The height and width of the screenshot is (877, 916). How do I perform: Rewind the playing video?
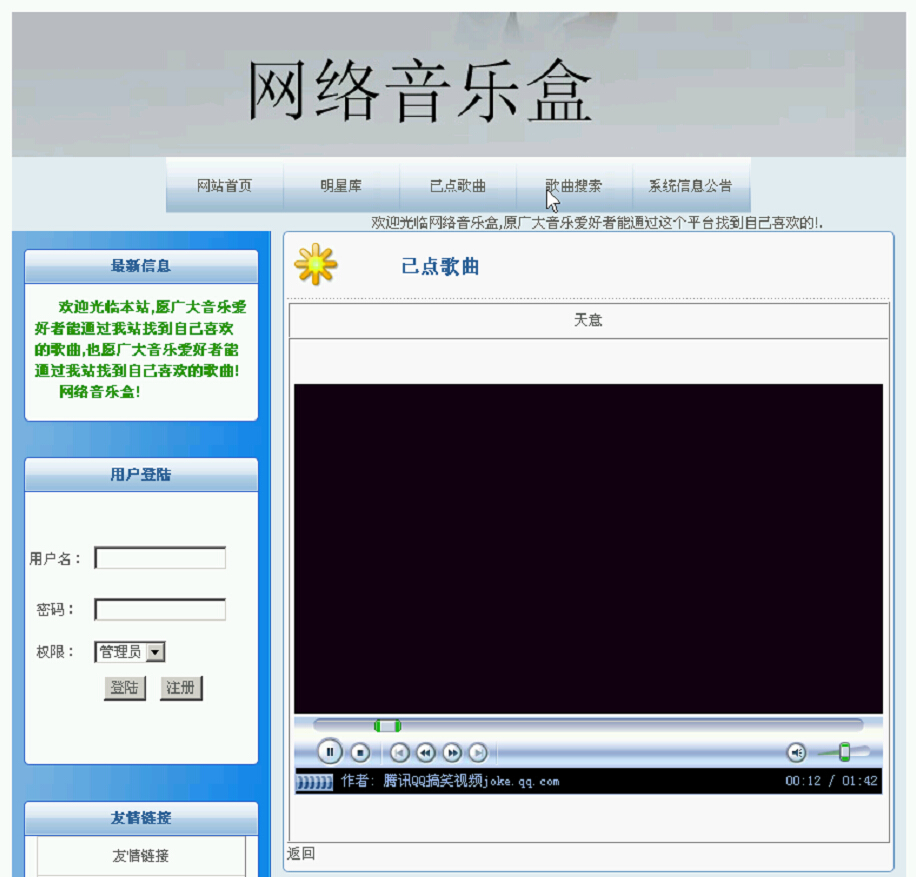426,753
